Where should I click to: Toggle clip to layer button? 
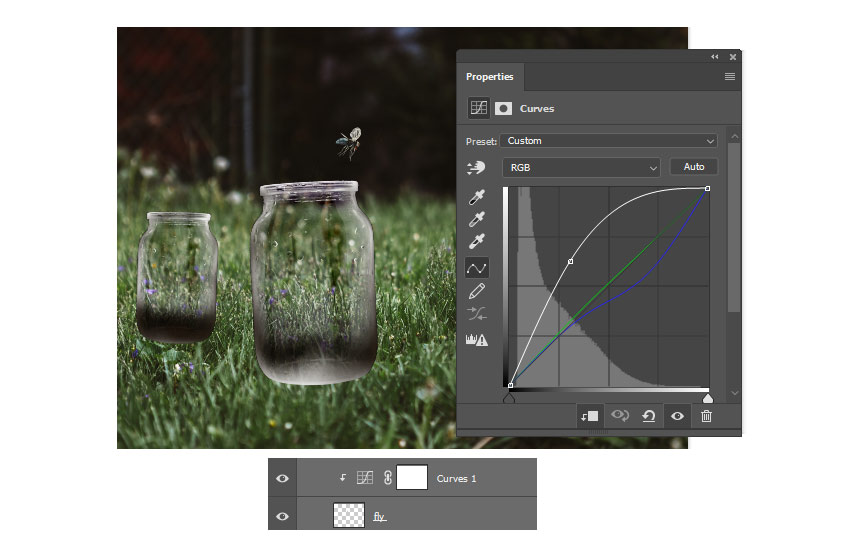point(589,416)
